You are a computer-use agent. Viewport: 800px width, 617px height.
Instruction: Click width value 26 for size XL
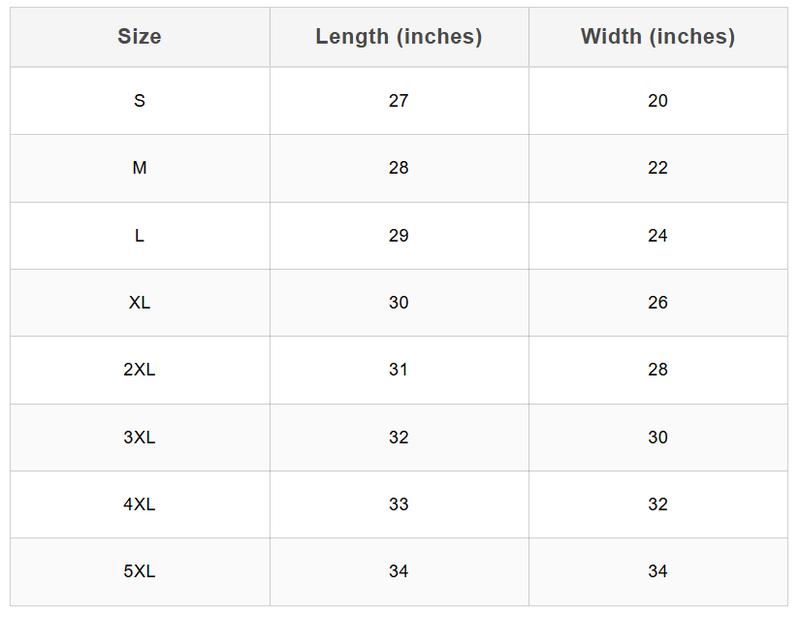point(657,303)
